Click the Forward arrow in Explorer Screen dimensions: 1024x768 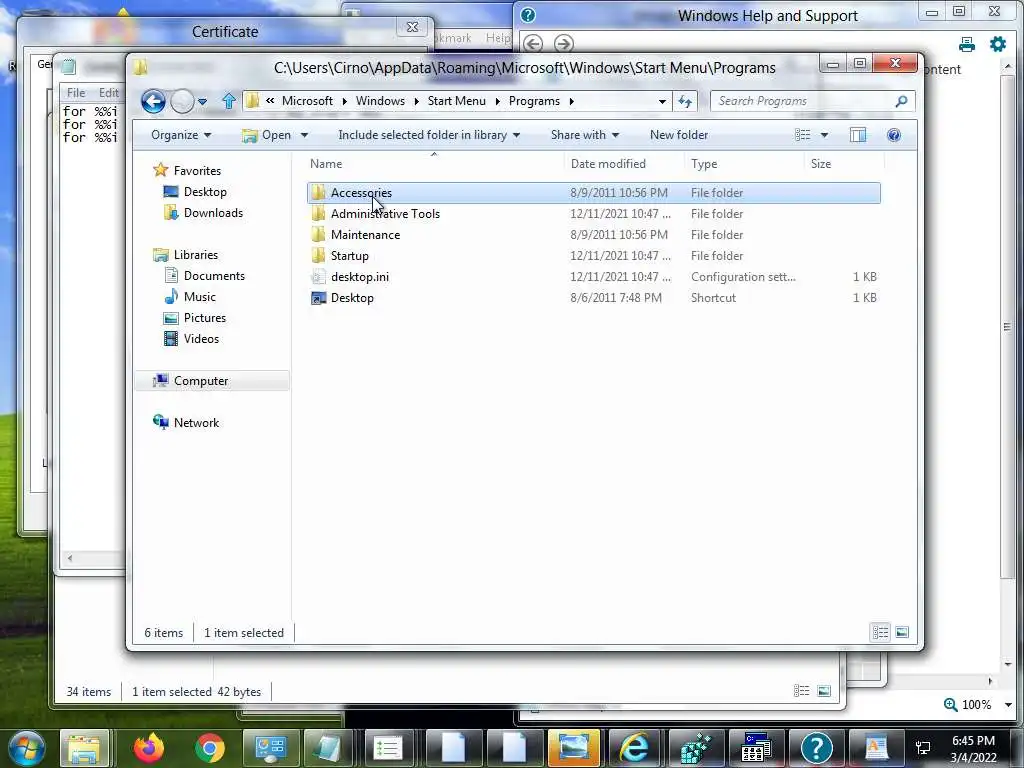(x=182, y=101)
